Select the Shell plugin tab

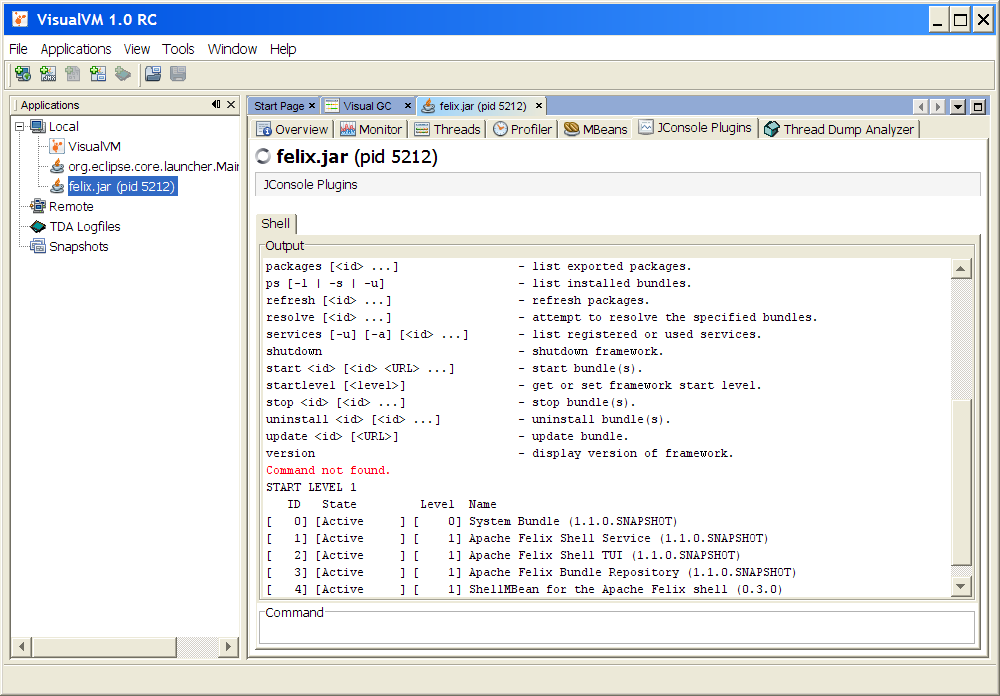pos(275,223)
